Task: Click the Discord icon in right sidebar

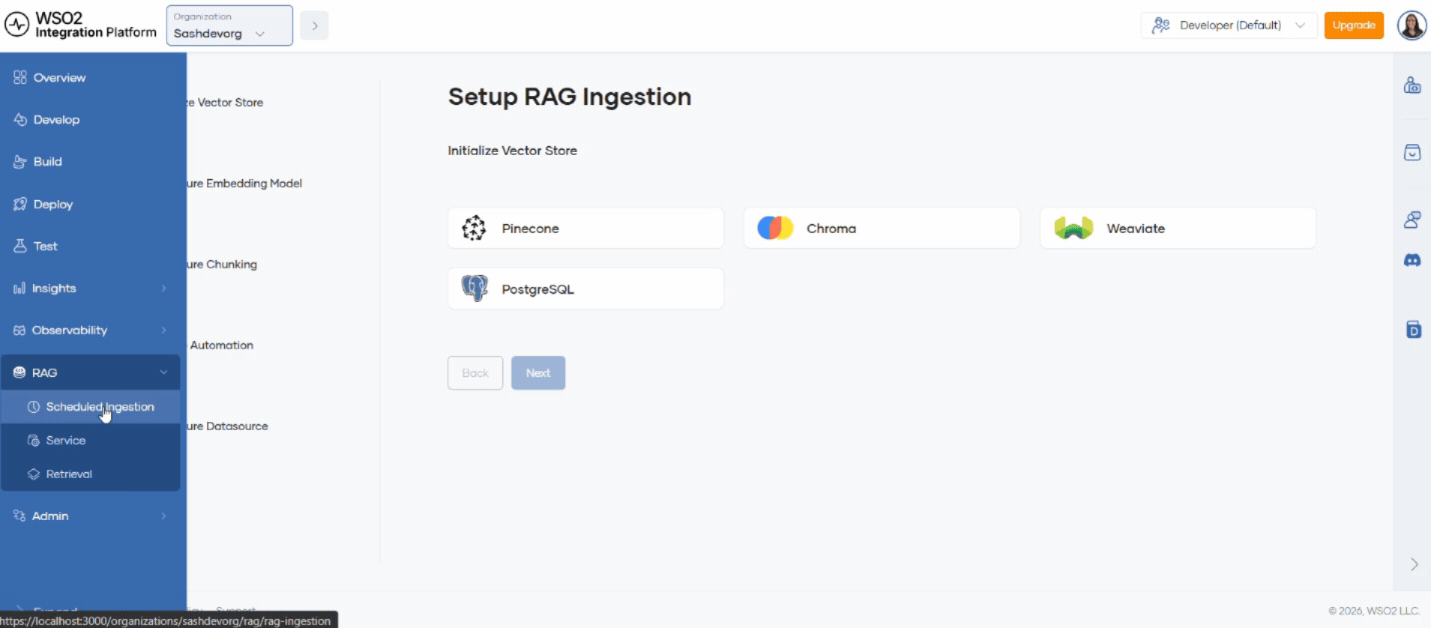Action: point(1412,260)
